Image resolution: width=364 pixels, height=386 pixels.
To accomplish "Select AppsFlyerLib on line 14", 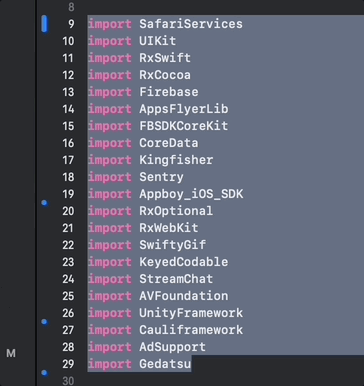I will pos(184,109).
